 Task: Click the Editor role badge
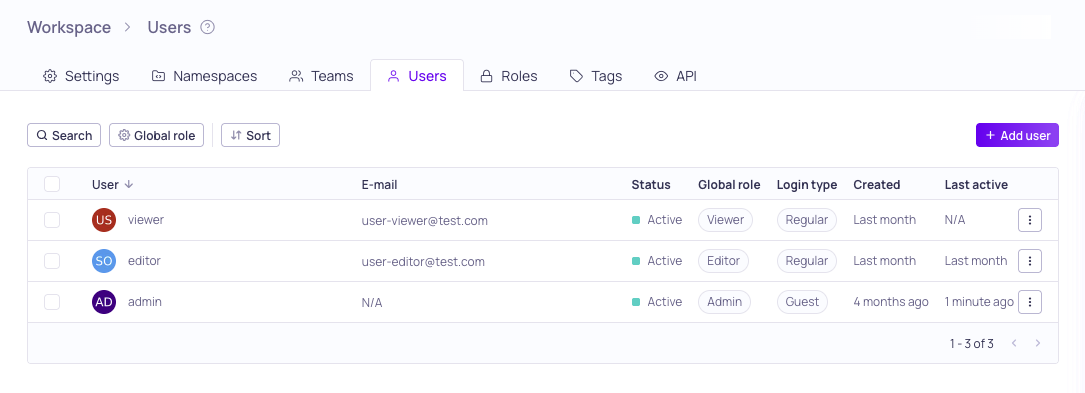[723, 261]
